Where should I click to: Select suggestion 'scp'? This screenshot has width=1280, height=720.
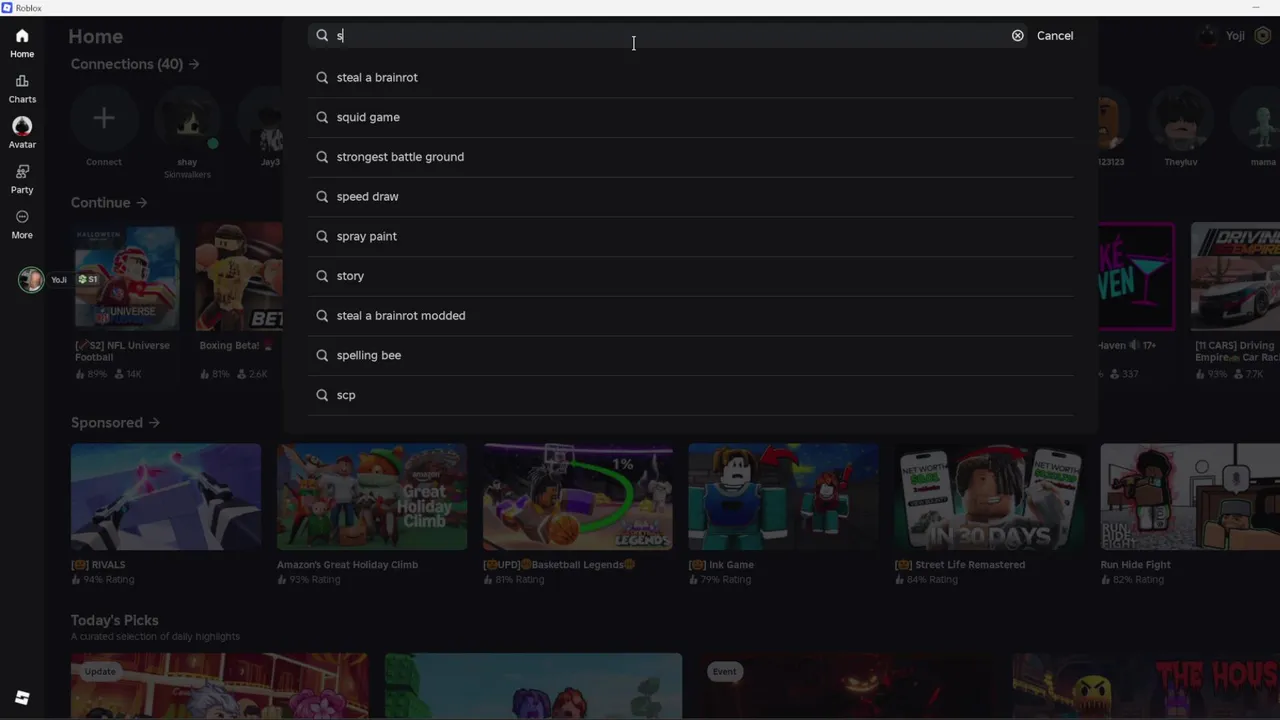(x=691, y=395)
